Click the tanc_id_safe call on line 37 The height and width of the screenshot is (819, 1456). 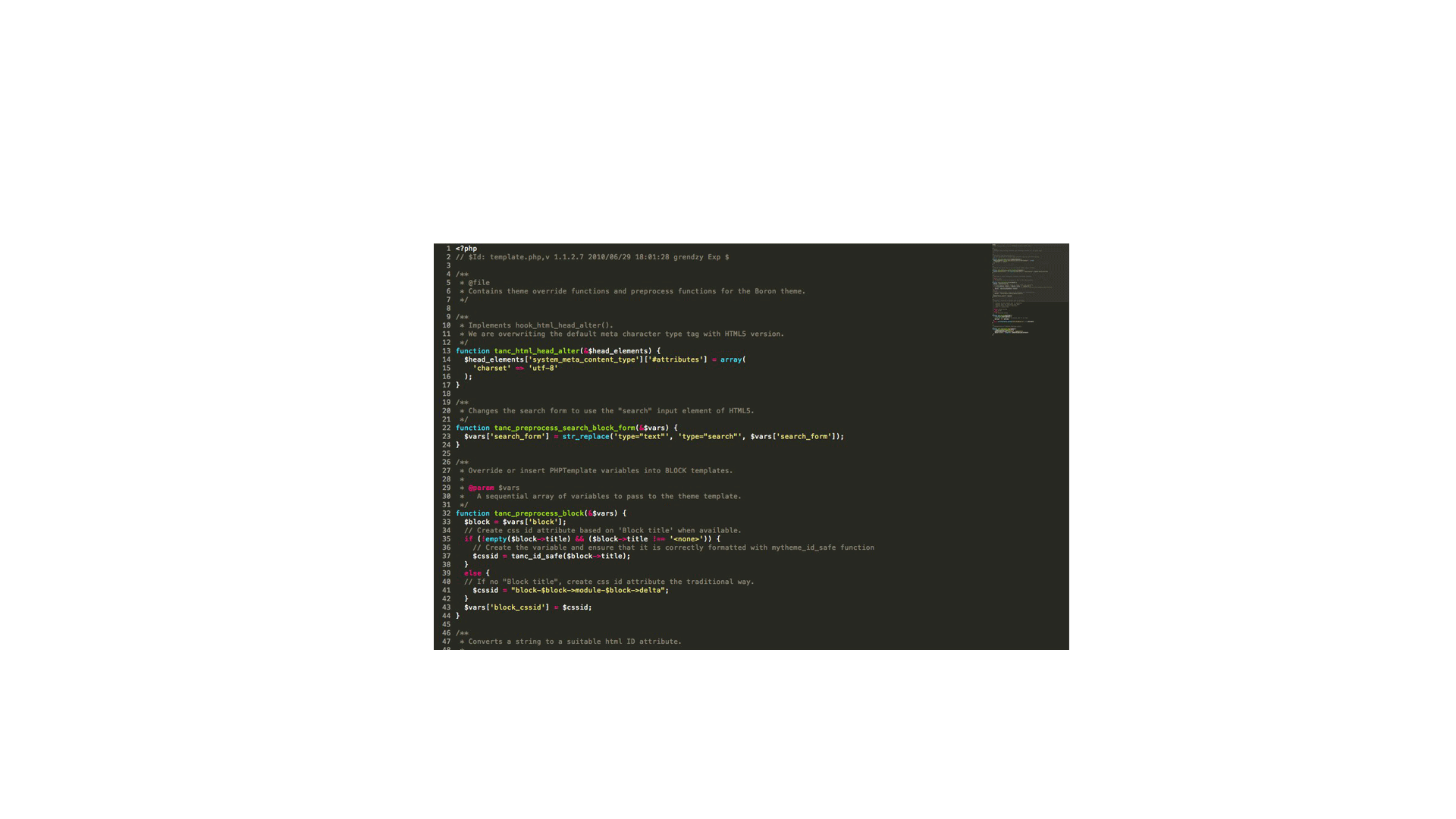tap(536, 557)
